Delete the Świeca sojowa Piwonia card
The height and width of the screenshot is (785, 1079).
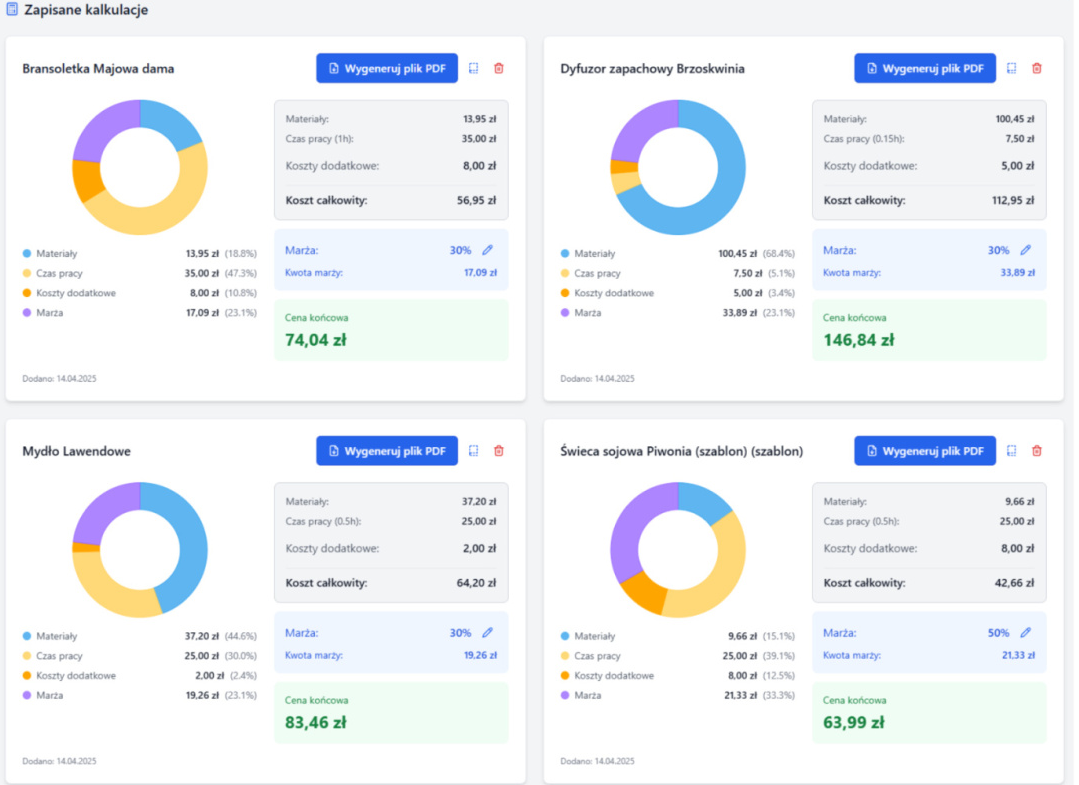click(x=1037, y=451)
